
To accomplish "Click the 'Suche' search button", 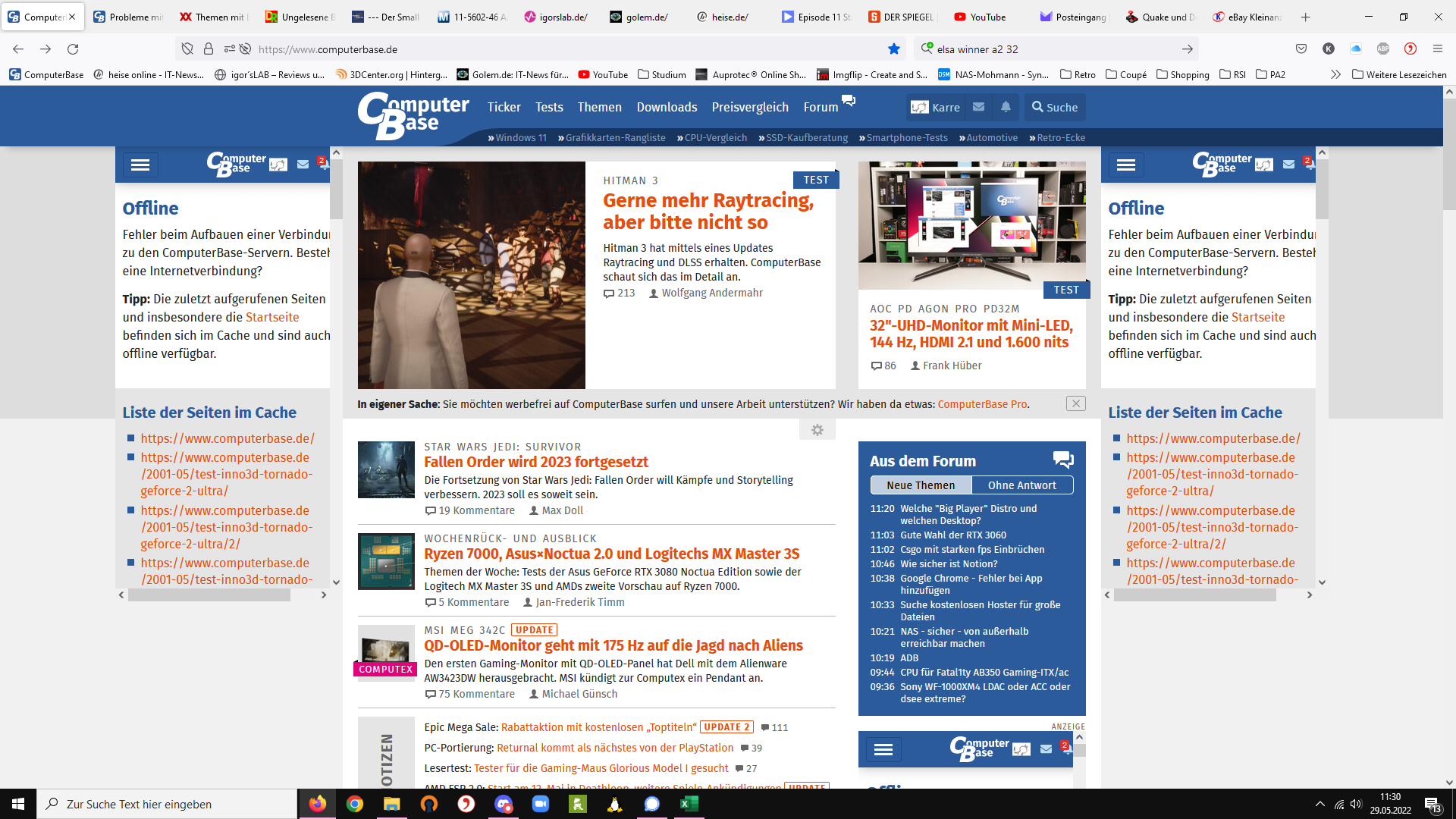I will click(1055, 108).
